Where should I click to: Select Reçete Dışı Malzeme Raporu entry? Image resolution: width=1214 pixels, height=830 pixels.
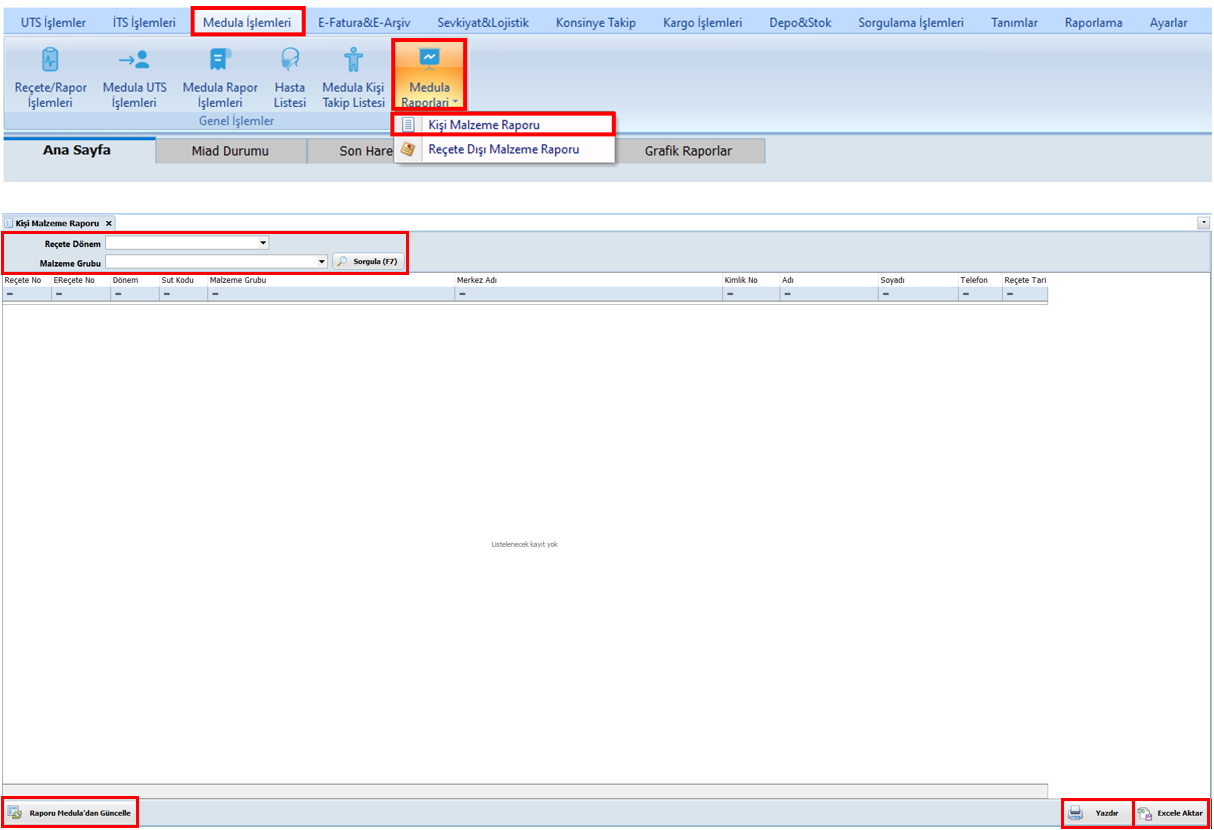pos(503,149)
